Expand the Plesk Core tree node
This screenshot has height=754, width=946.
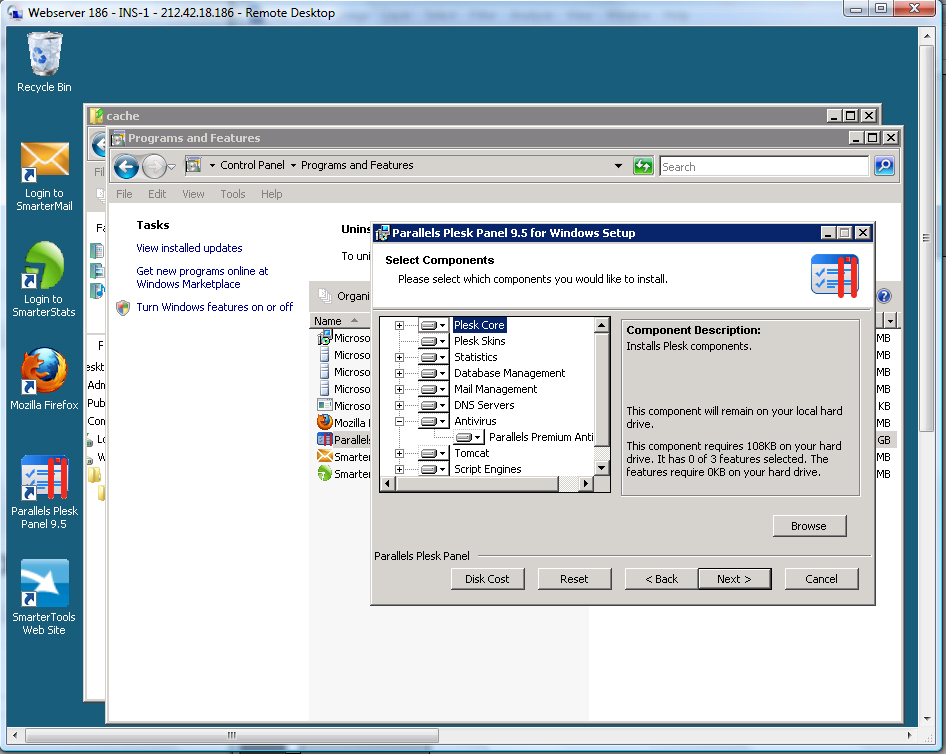pos(399,325)
